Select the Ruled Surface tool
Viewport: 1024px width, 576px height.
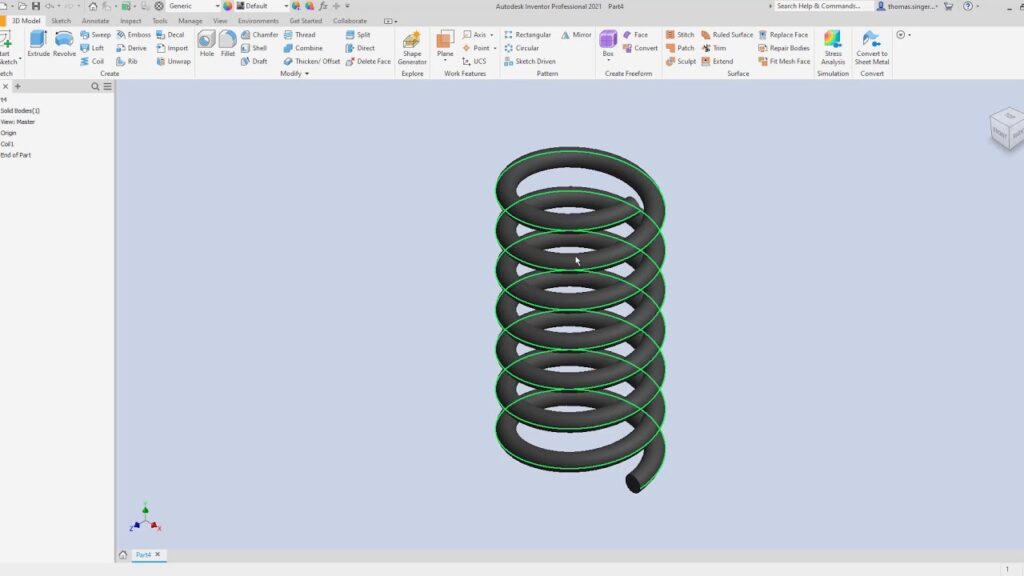pos(727,35)
